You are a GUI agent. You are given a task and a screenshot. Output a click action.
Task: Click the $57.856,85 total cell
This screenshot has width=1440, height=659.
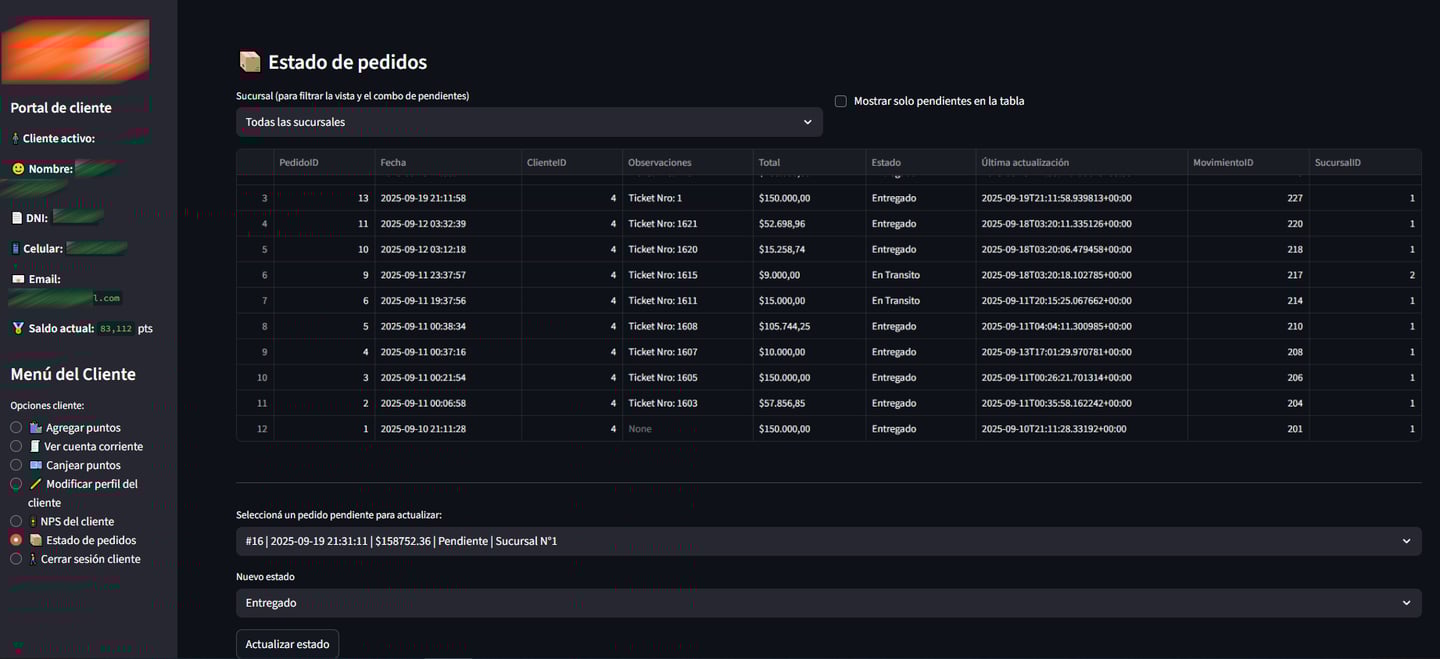809,403
